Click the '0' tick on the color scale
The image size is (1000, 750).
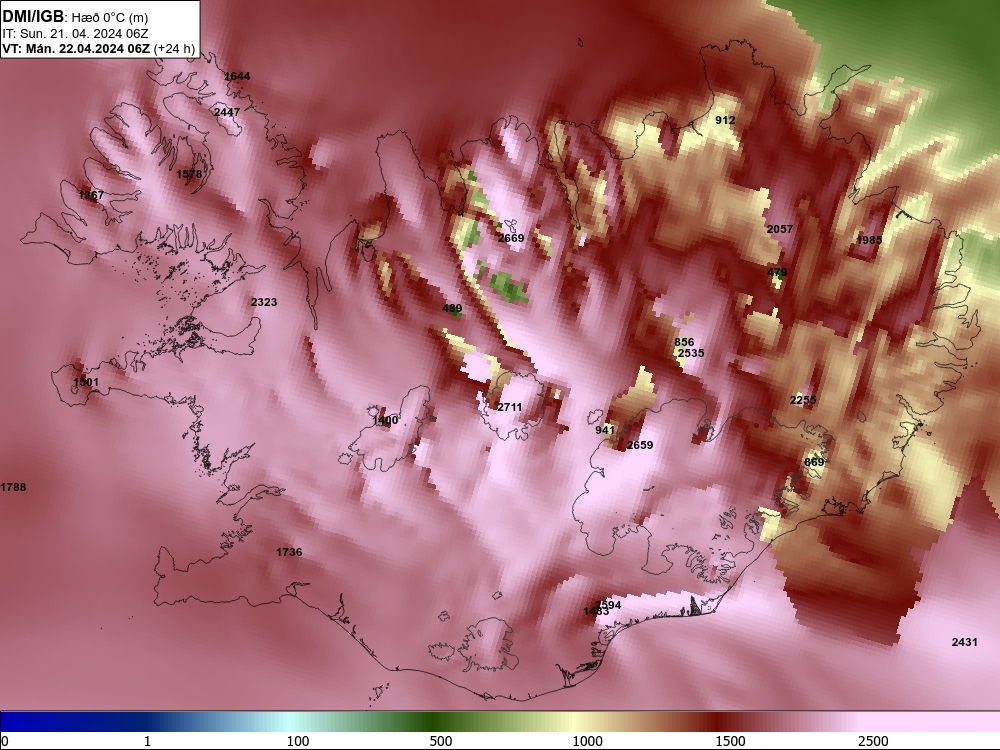click(x=6, y=741)
